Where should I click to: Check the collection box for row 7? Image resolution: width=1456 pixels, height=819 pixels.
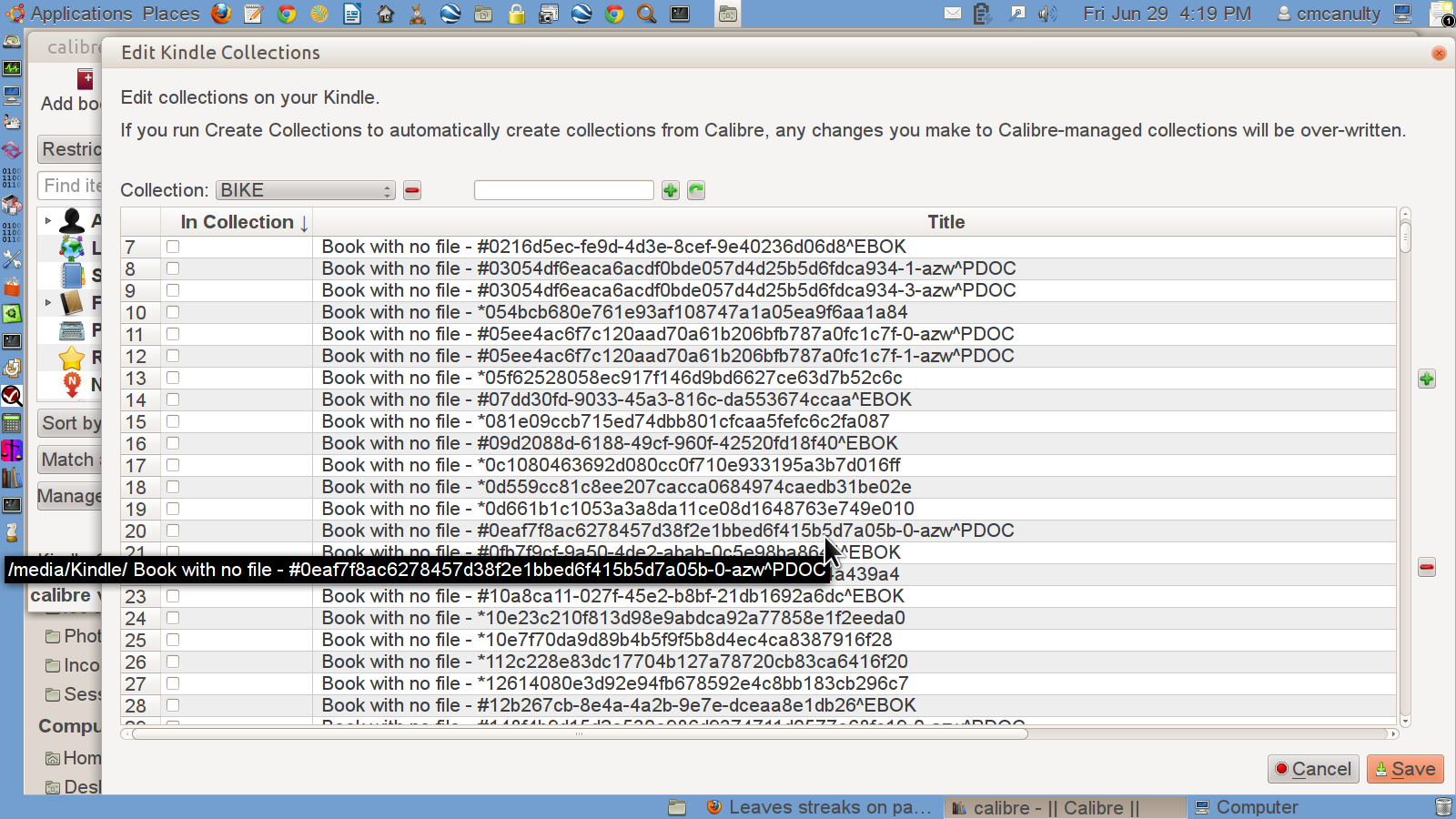tap(173, 247)
